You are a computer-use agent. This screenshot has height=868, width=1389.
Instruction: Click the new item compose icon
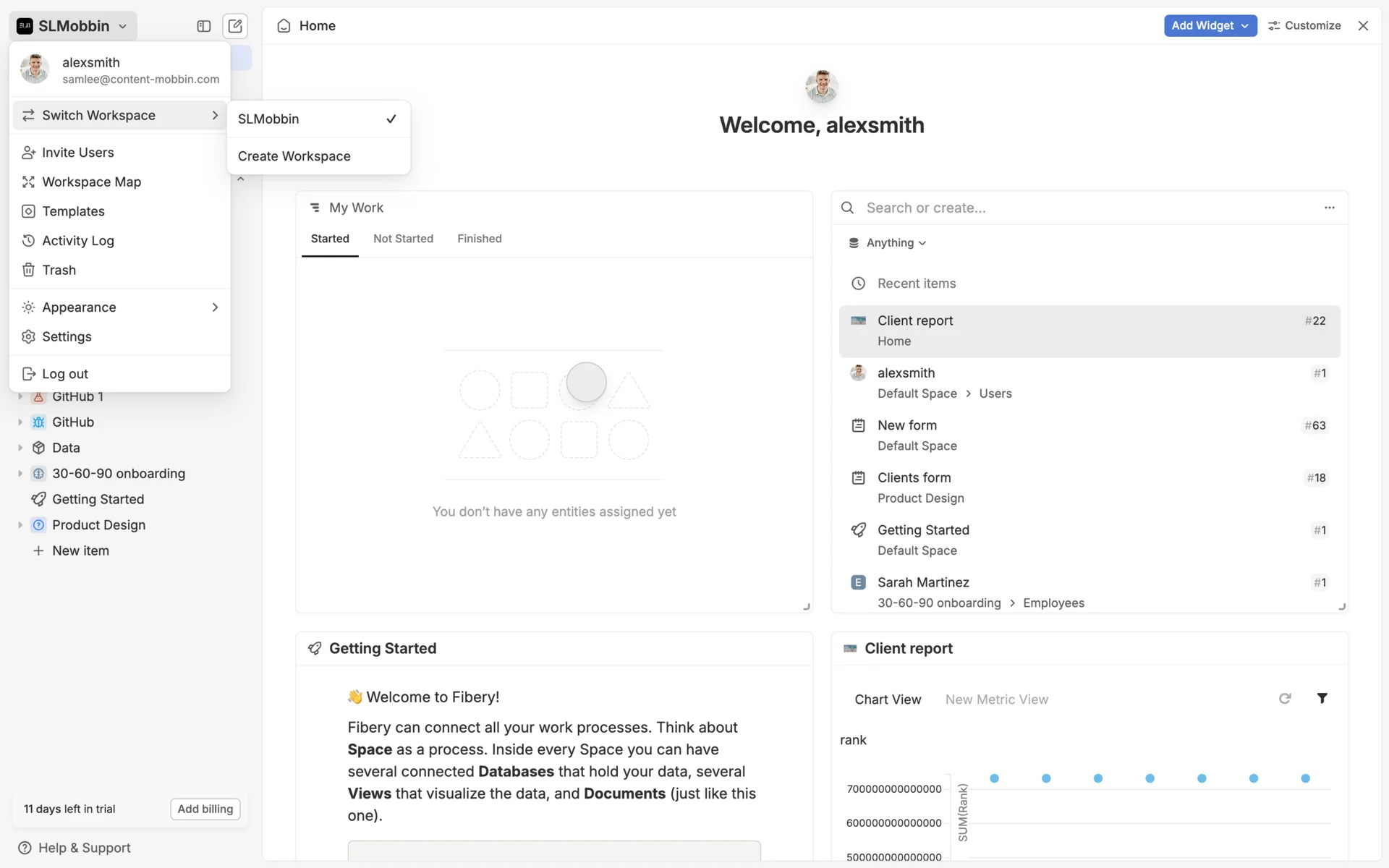pos(235,26)
